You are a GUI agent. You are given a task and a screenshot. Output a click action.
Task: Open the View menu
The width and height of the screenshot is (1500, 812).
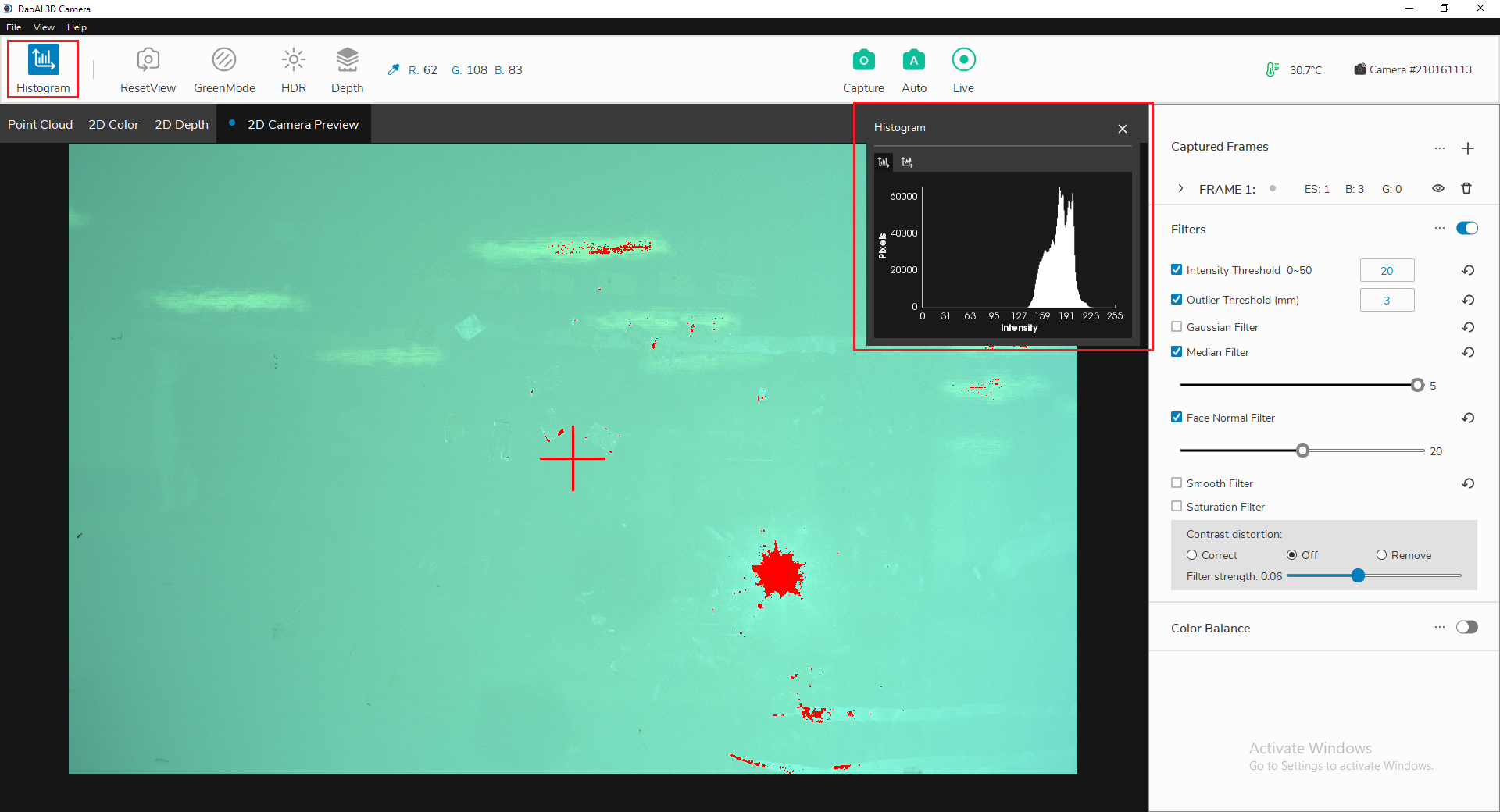point(44,27)
